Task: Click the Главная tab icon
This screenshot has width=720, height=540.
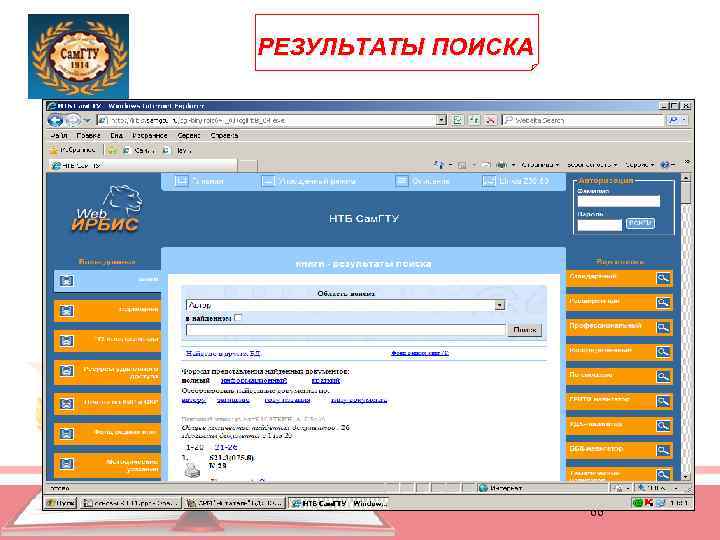Action: (181, 181)
